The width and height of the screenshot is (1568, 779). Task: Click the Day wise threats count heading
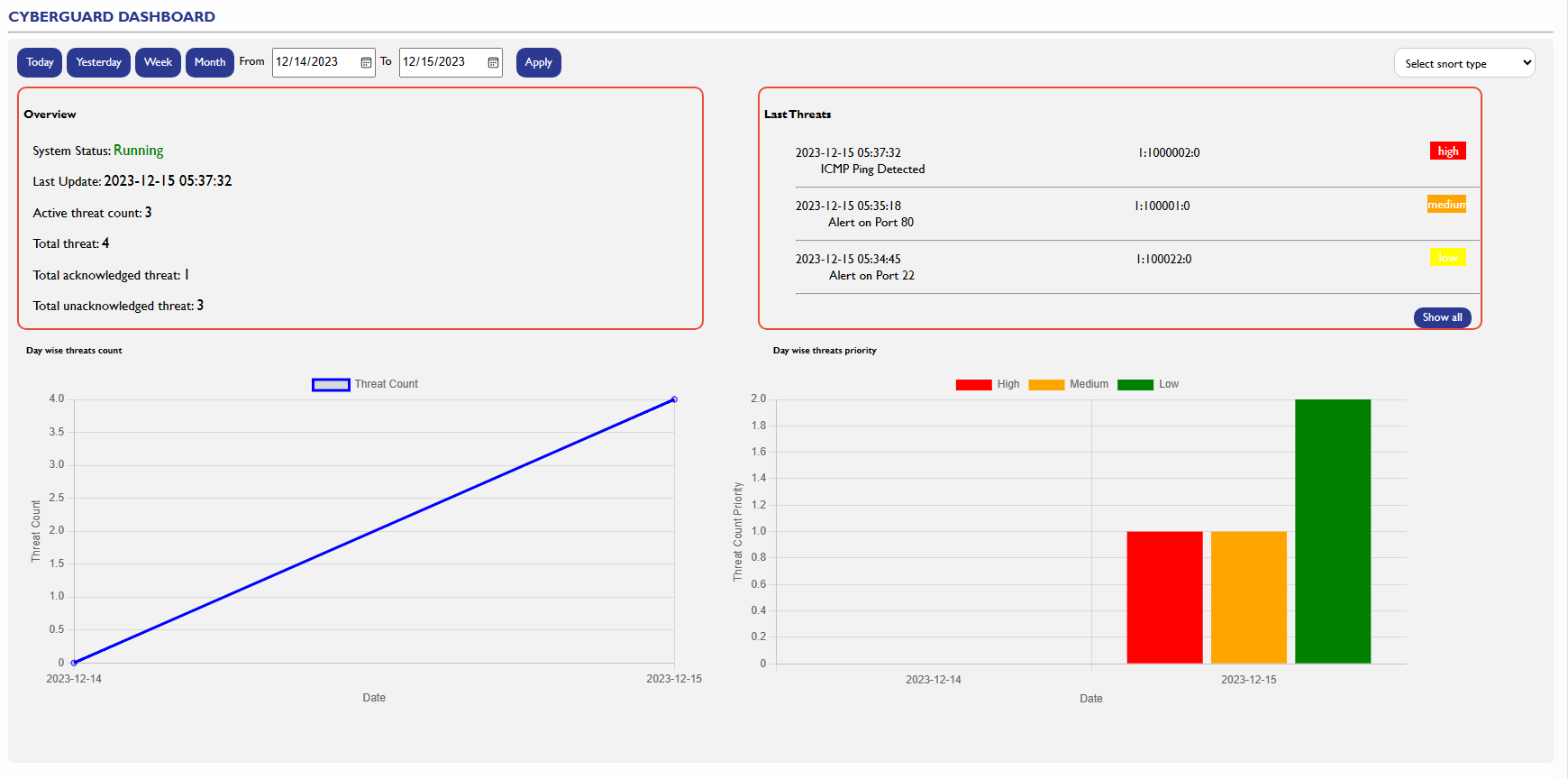tap(74, 351)
